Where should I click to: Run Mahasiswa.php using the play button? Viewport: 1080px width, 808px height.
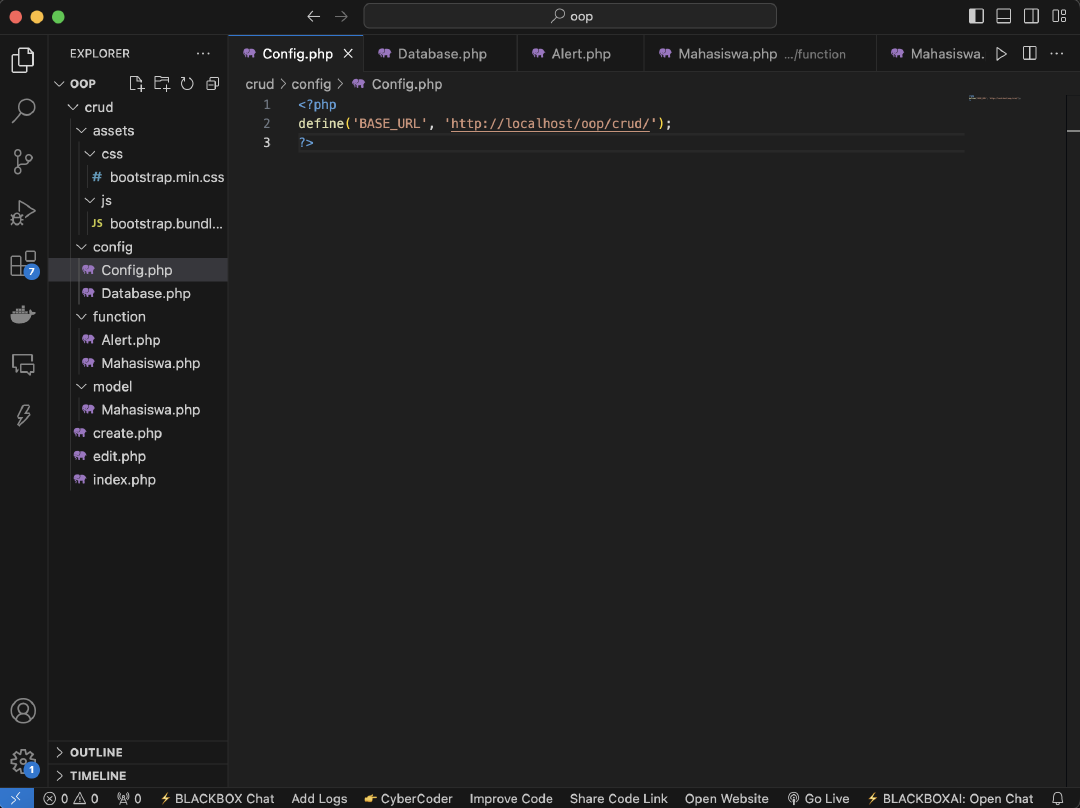(x=1001, y=53)
